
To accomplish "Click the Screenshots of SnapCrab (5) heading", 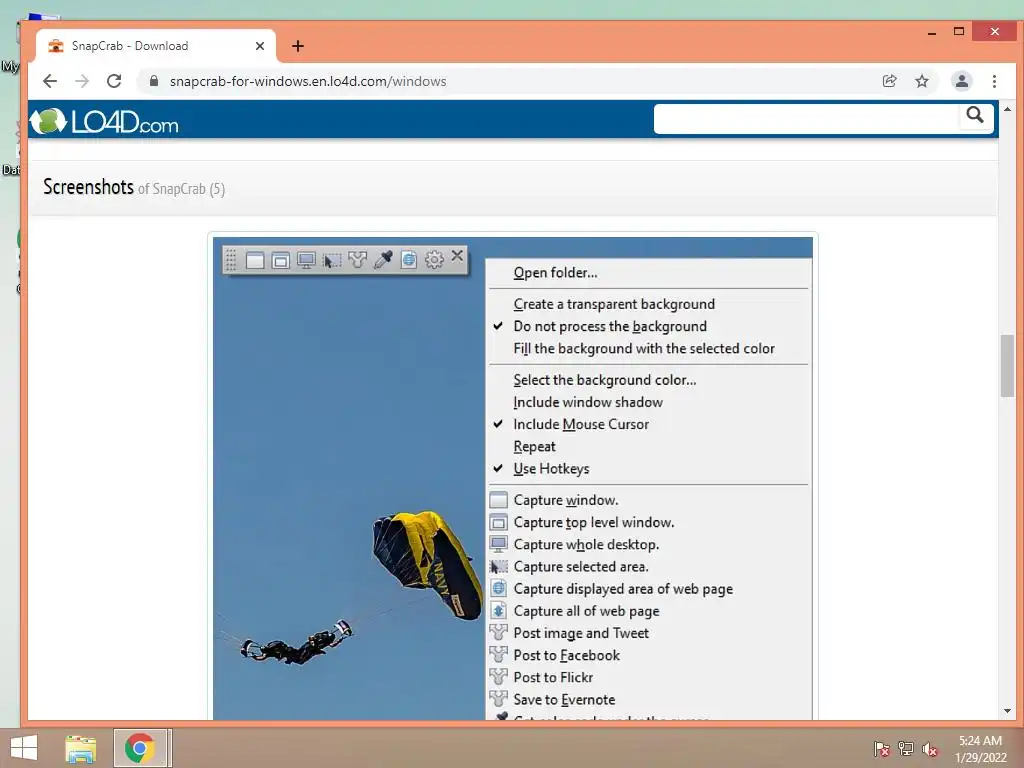I will (x=134, y=187).
